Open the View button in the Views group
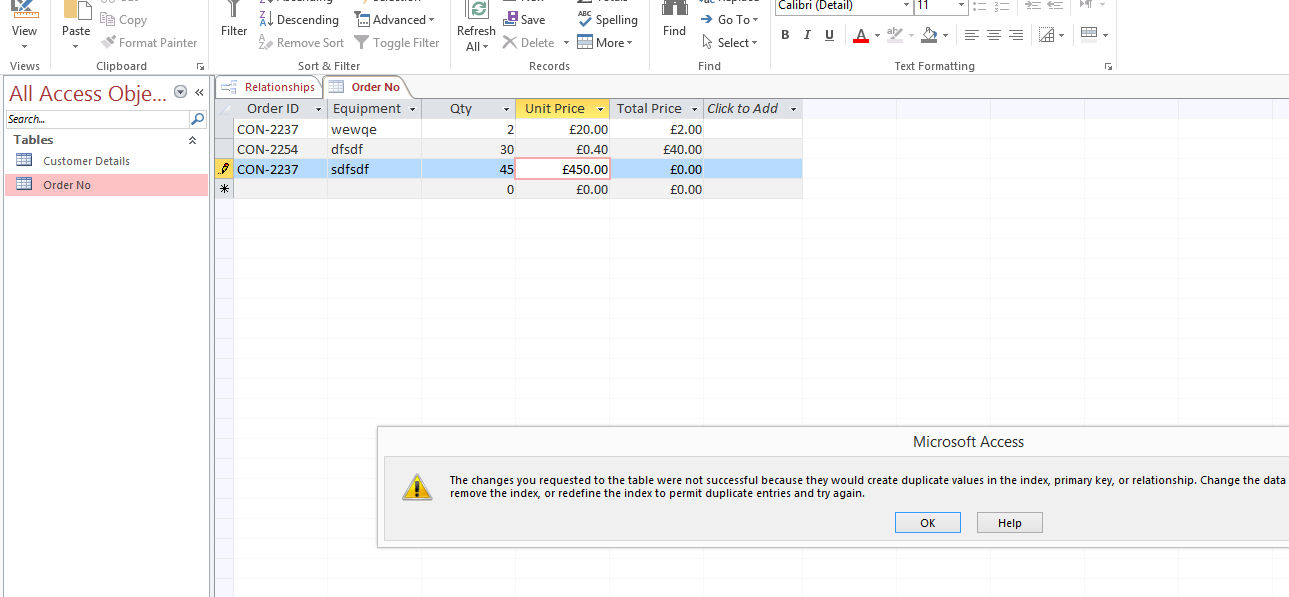This screenshot has height=597, width=1289. coord(24,27)
